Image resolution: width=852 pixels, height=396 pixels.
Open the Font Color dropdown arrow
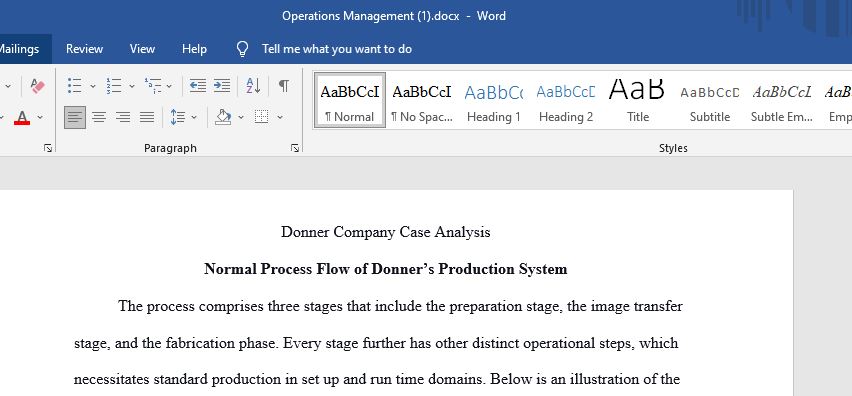click(40, 117)
